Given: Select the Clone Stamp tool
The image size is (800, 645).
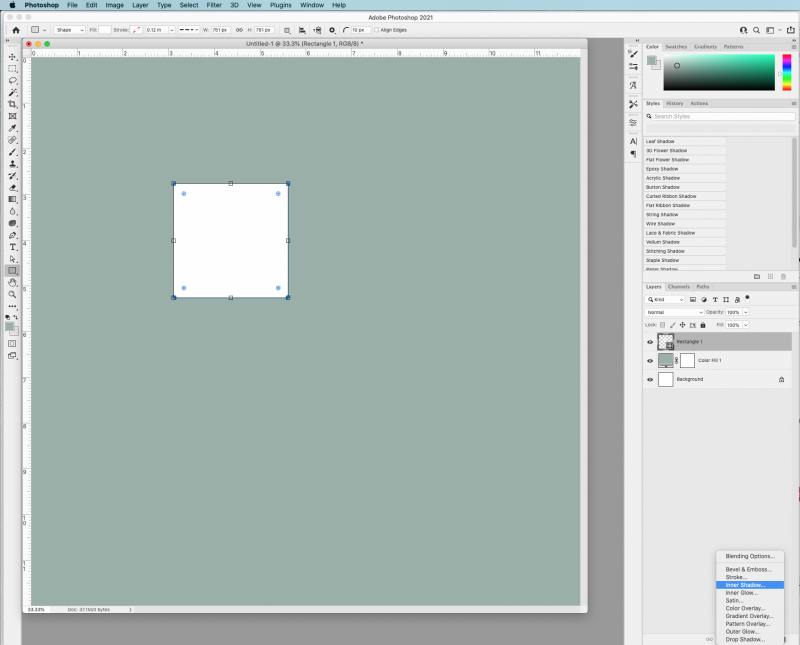Looking at the screenshot, I should tap(12, 164).
